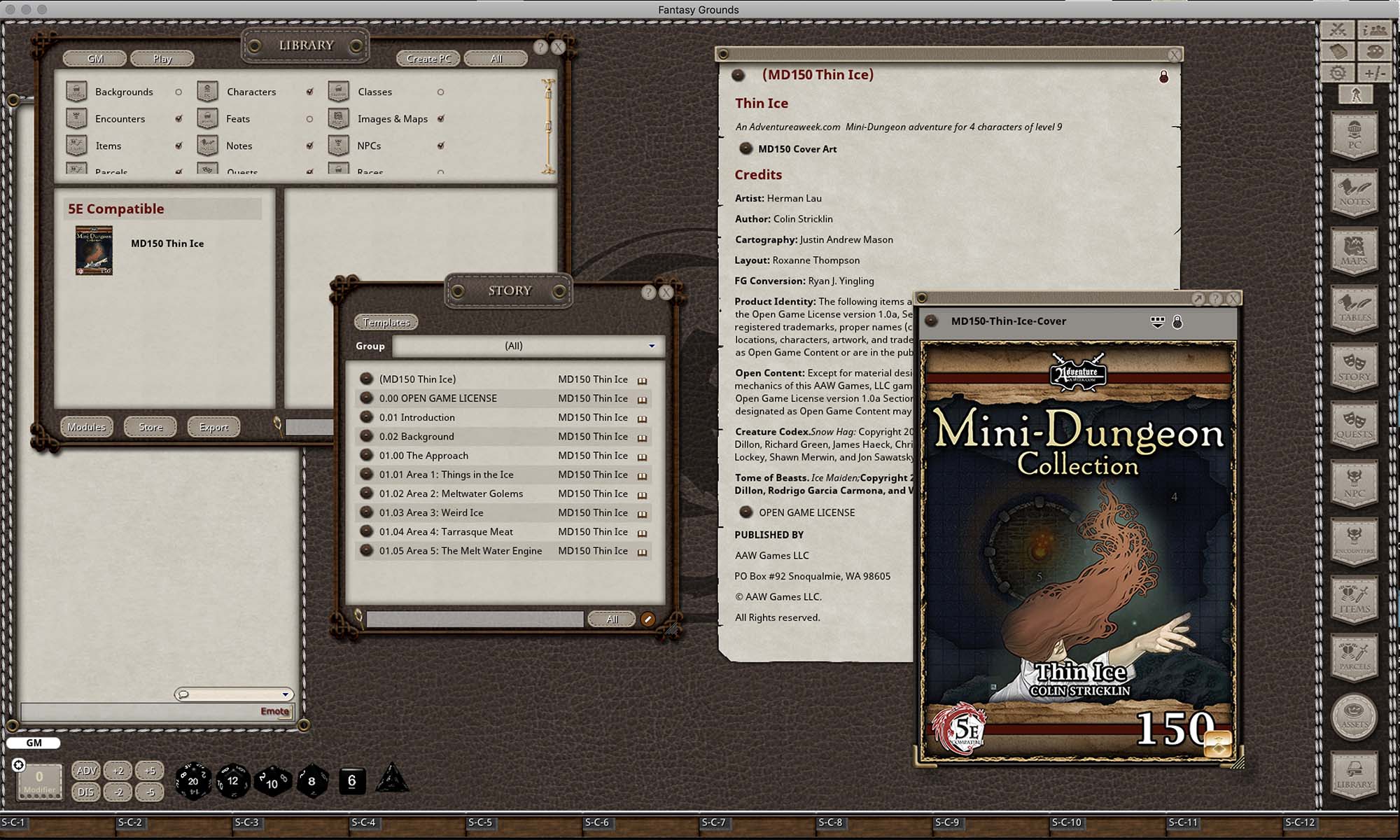
Task: Open the combat tracker crossed-swords icon
Action: 1338,30
